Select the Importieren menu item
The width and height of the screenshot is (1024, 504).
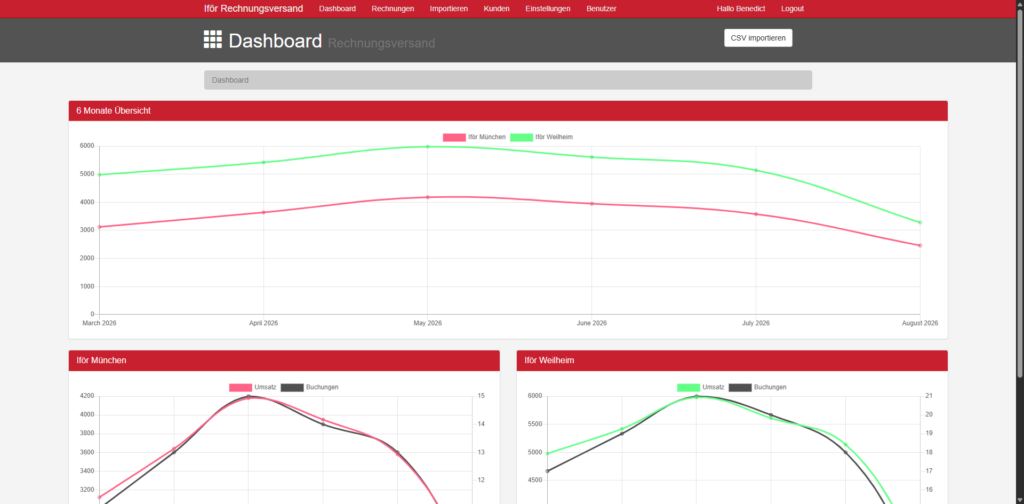click(x=449, y=8)
